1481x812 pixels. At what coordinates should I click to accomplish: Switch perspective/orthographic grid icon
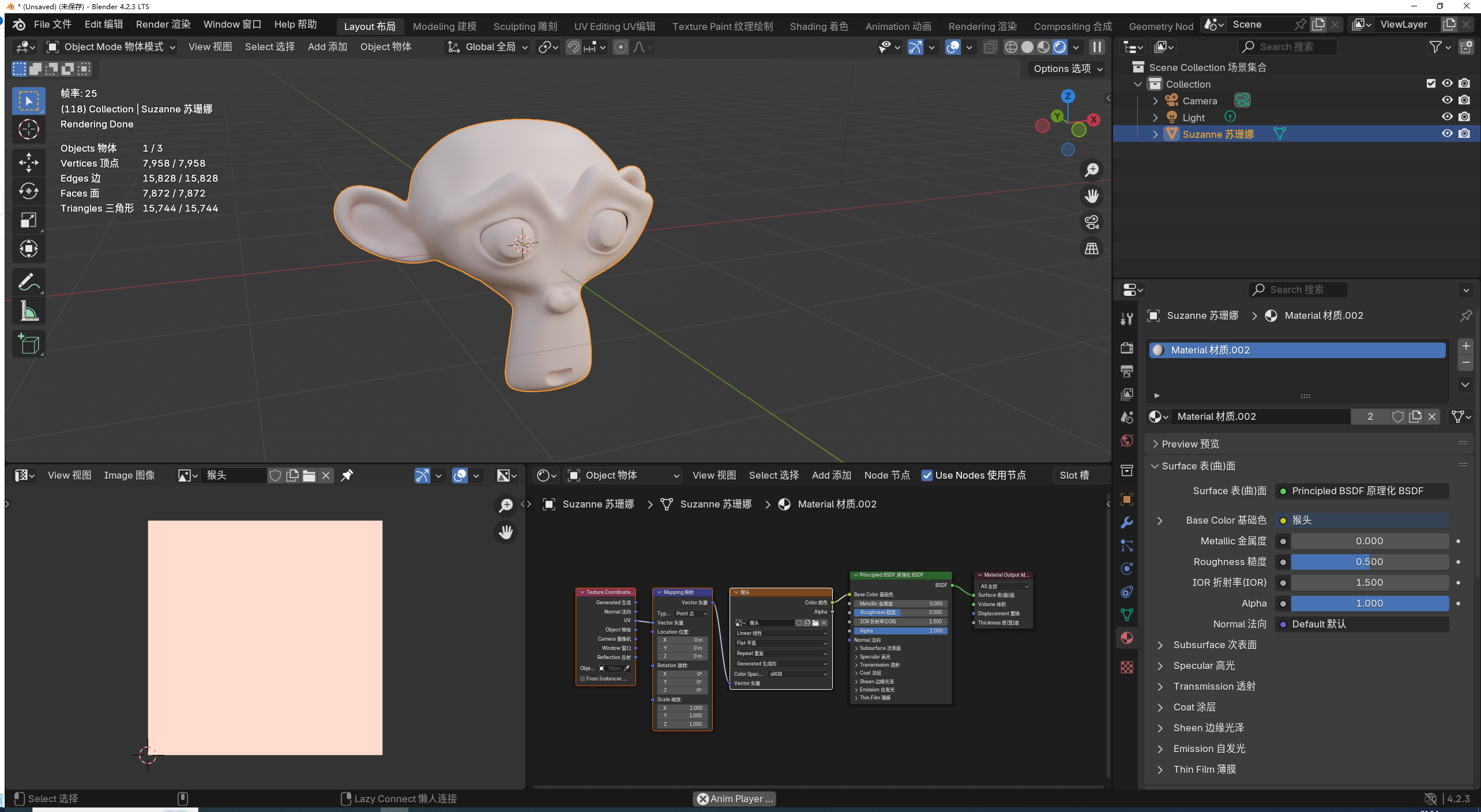coord(1091,249)
